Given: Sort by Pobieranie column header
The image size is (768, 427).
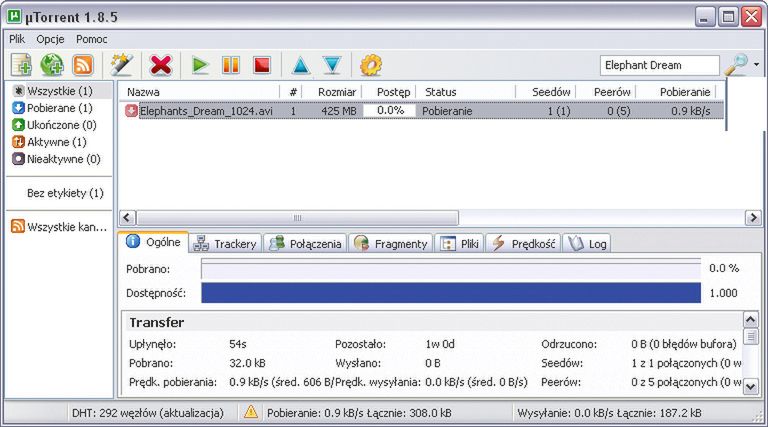Looking at the screenshot, I should click(676, 92).
